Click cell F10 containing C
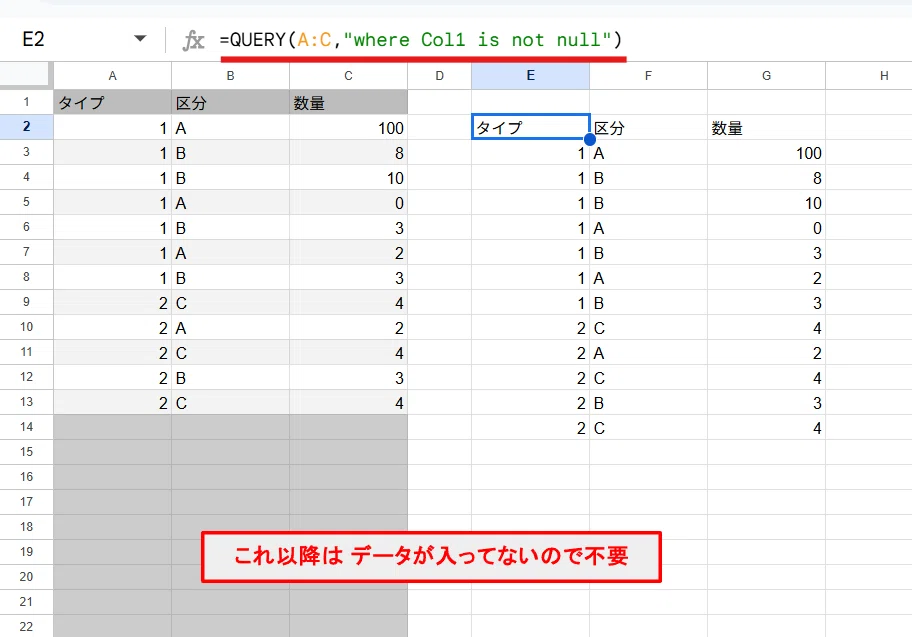The height and width of the screenshot is (637, 912). pos(649,328)
